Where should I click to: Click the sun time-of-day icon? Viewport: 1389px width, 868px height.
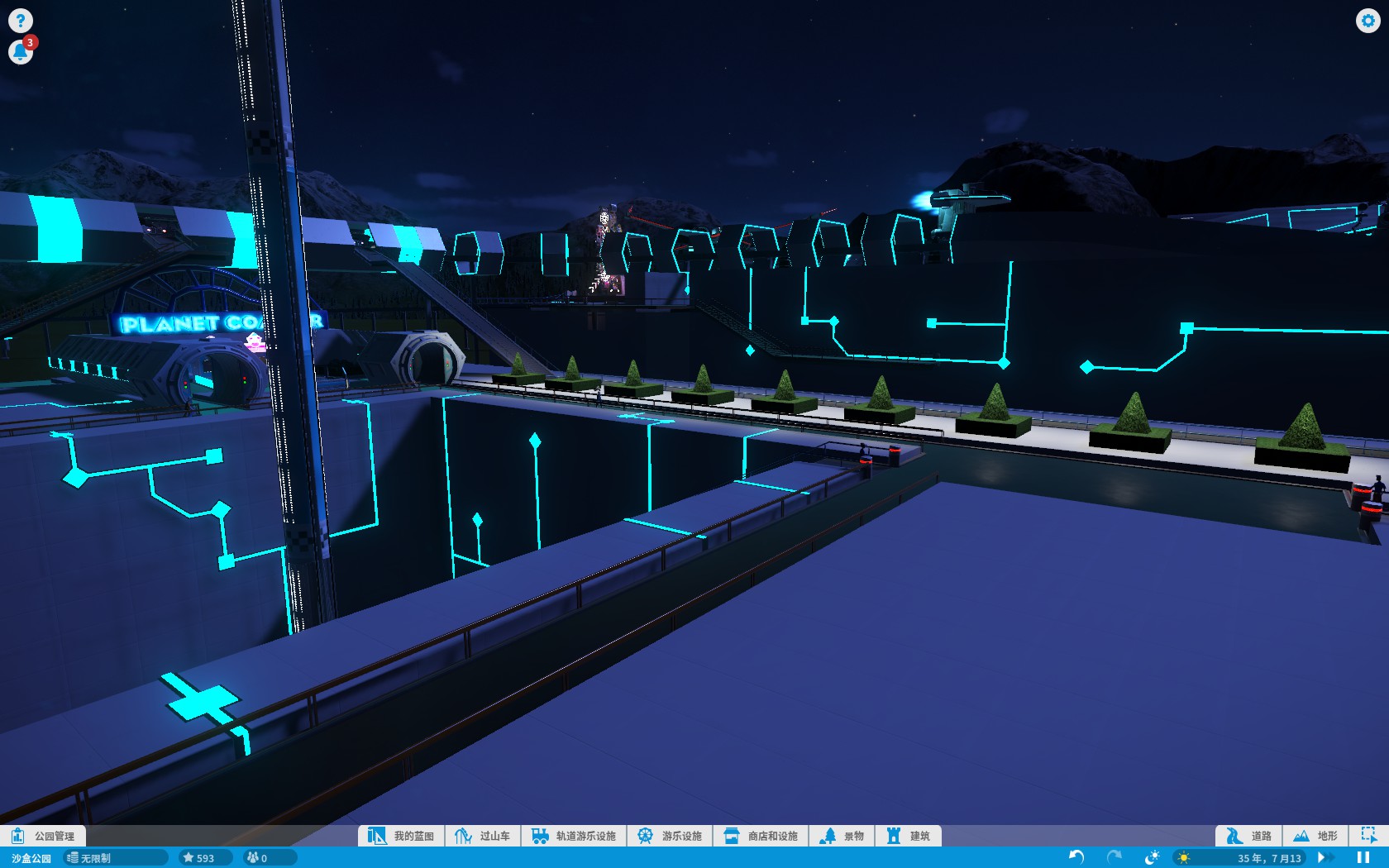click(x=1184, y=858)
